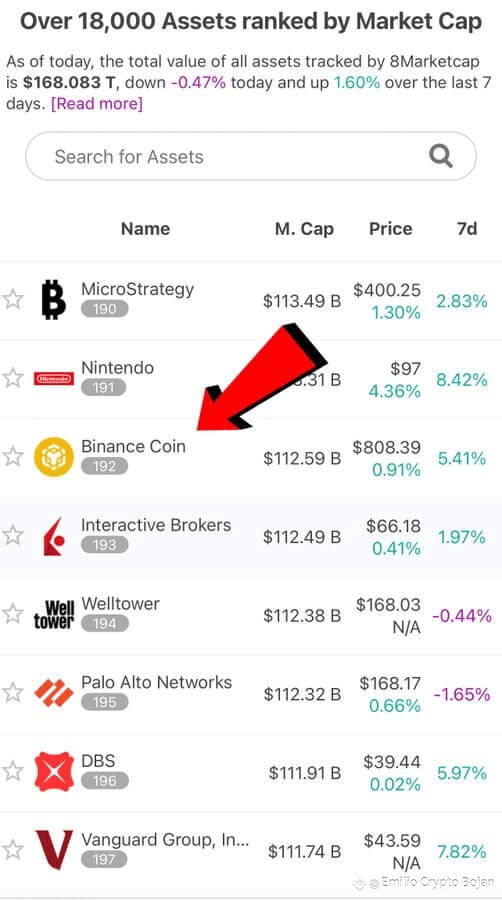Click the Nintendo red logo
This screenshot has width=502, height=900.
point(53,379)
